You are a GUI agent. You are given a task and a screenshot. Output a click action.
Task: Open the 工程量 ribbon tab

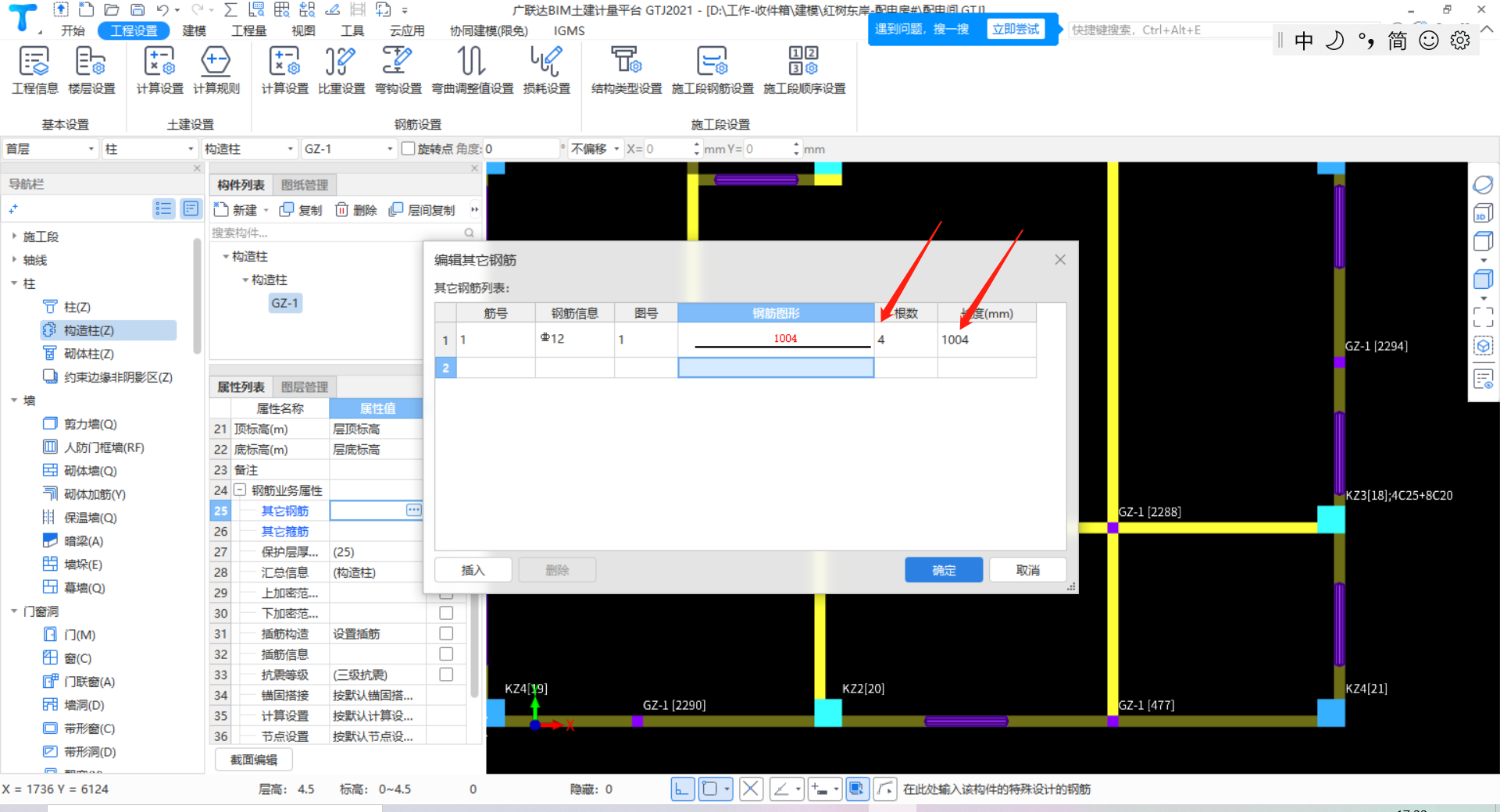point(248,30)
